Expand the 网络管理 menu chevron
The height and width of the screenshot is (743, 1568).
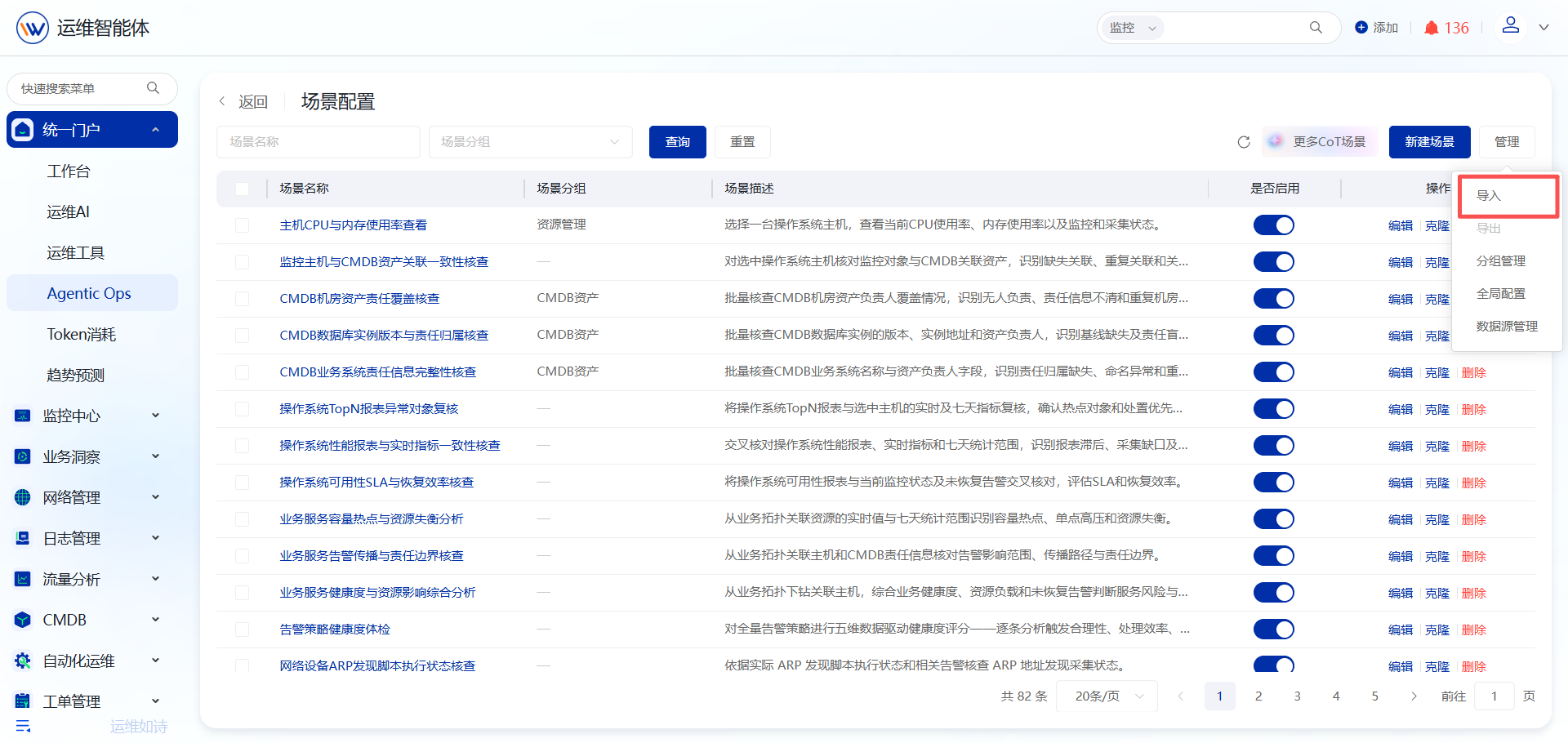(x=155, y=497)
